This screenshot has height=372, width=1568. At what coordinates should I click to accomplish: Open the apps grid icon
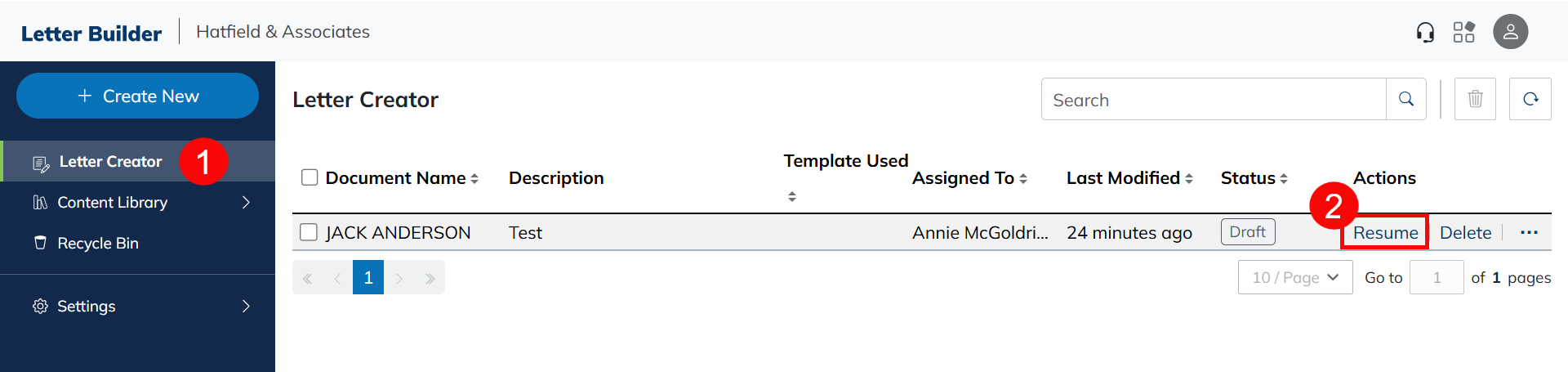(x=1463, y=32)
